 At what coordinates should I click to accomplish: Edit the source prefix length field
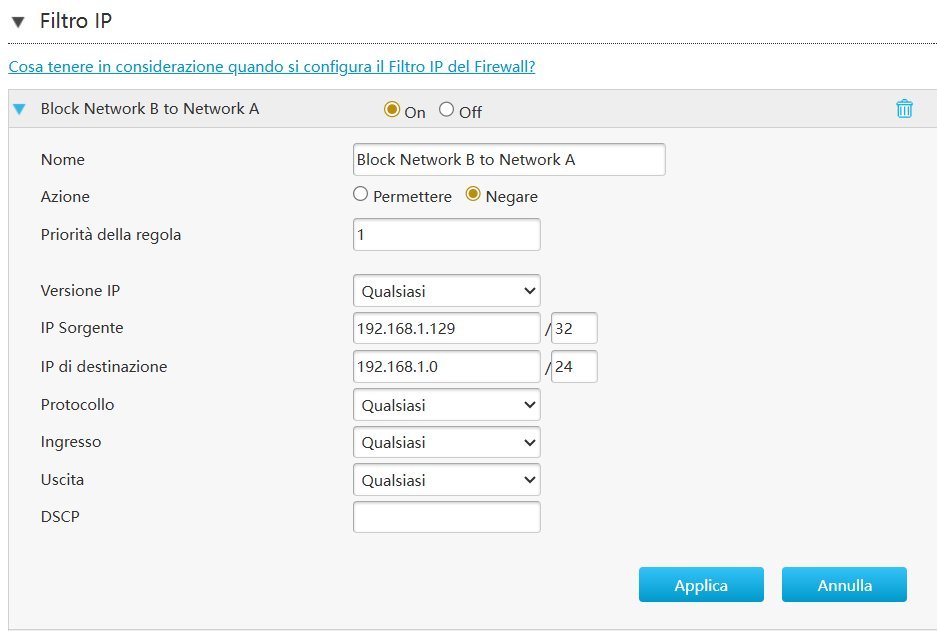pos(574,328)
